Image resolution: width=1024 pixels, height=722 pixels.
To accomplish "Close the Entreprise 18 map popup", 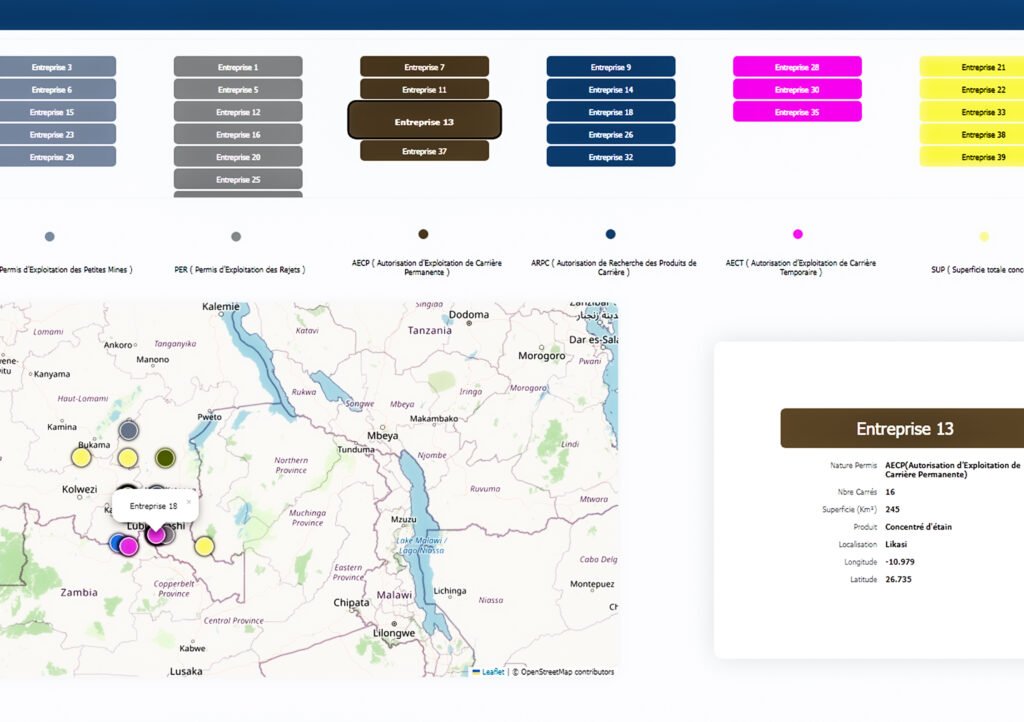I will point(189,502).
